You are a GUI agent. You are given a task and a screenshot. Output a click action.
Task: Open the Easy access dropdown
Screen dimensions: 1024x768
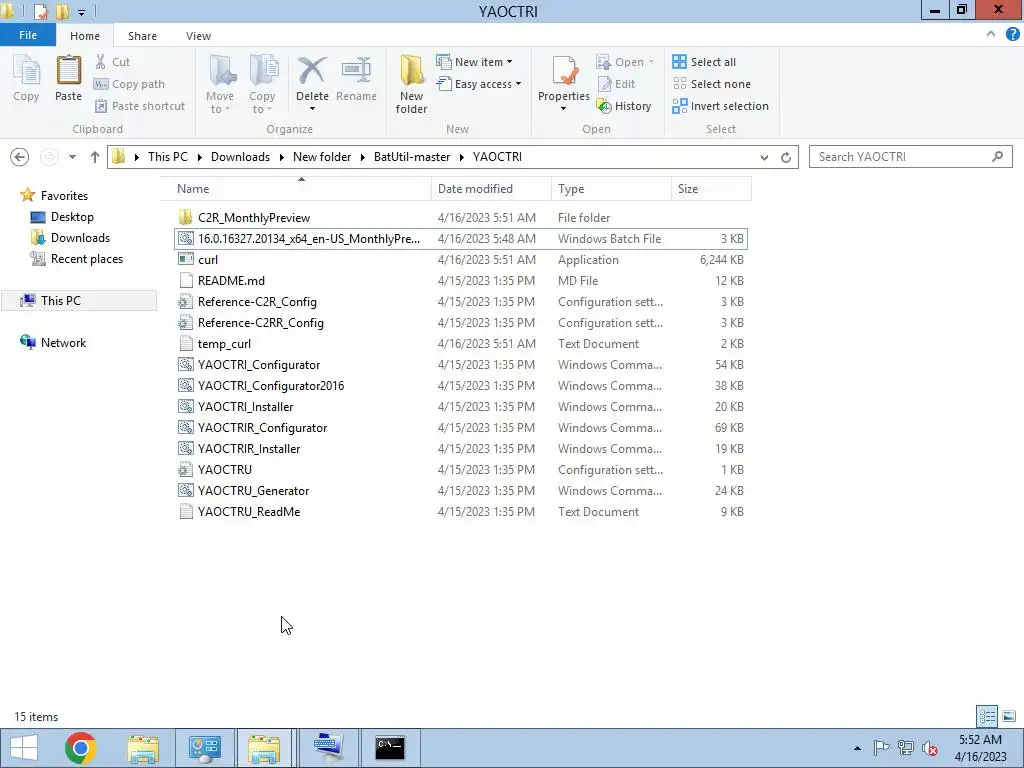[x=479, y=84]
